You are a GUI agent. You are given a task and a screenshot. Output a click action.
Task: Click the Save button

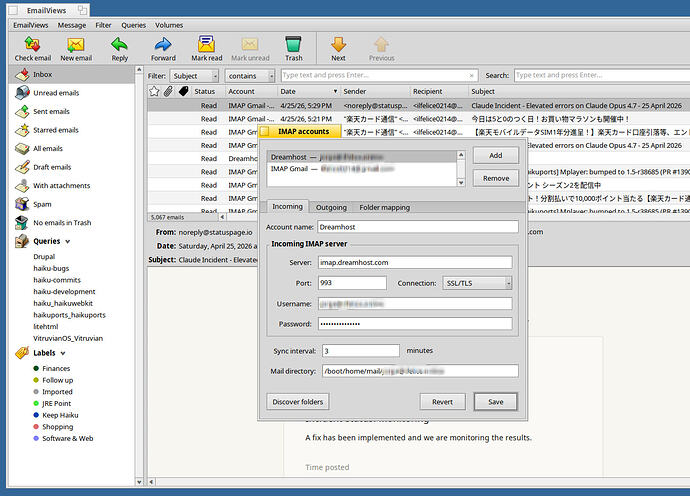click(495, 401)
